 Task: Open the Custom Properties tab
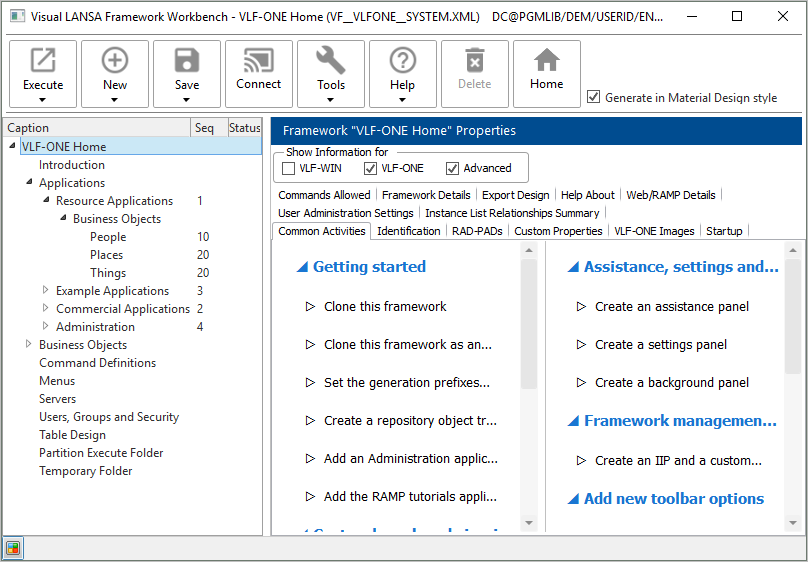tap(558, 231)
